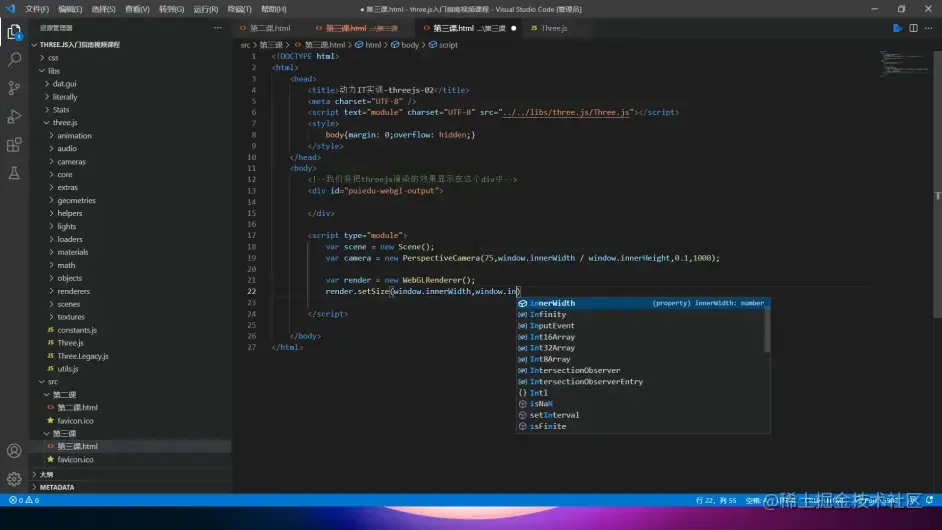
Task: Open the Accounts icon
Action: tap(14, 451)
